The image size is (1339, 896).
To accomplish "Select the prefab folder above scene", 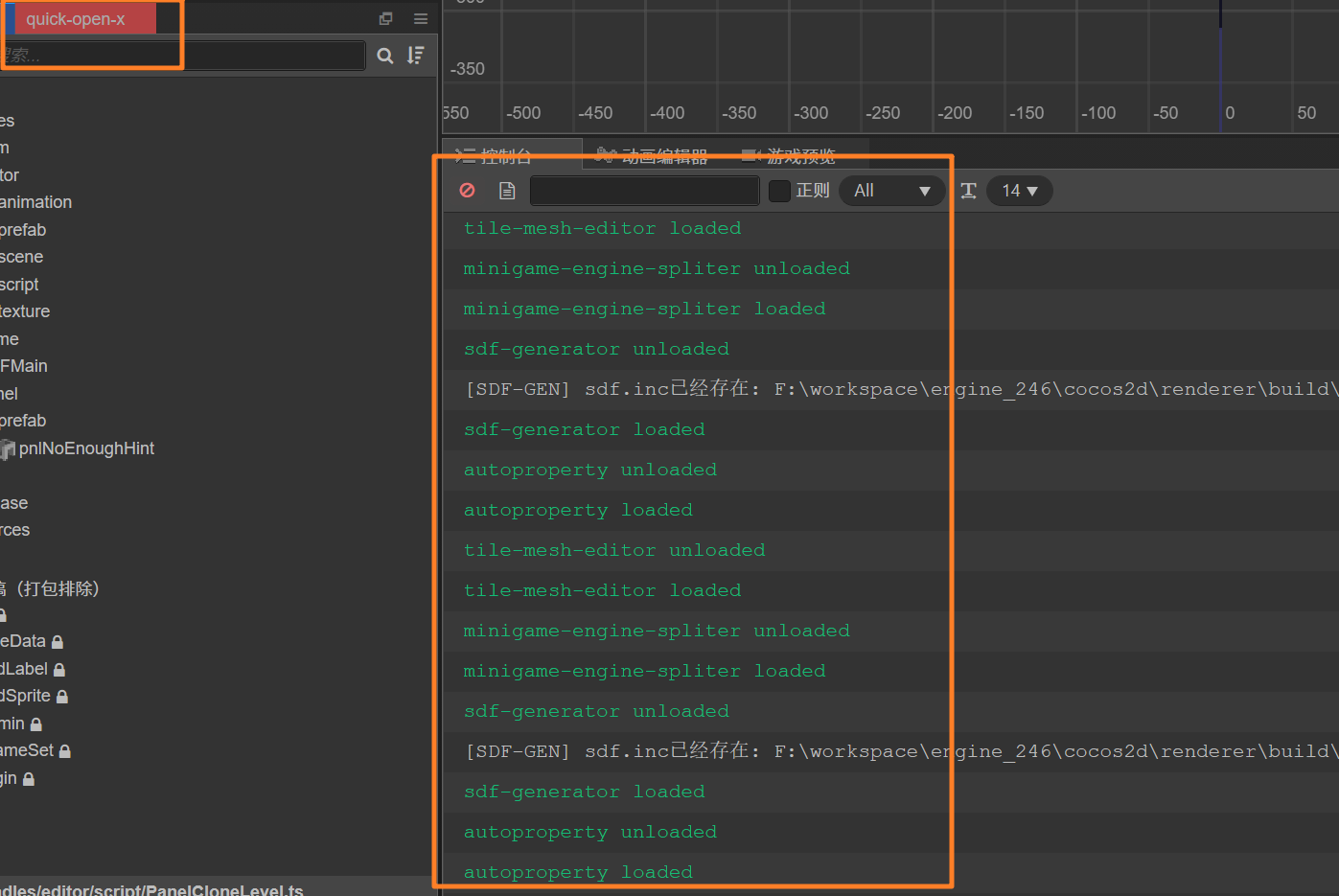I will (x=23, y=230).
